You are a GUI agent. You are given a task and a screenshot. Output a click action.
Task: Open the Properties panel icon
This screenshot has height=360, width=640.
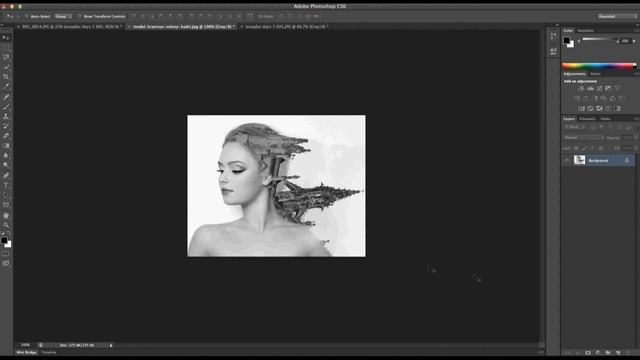click(553, 51)
